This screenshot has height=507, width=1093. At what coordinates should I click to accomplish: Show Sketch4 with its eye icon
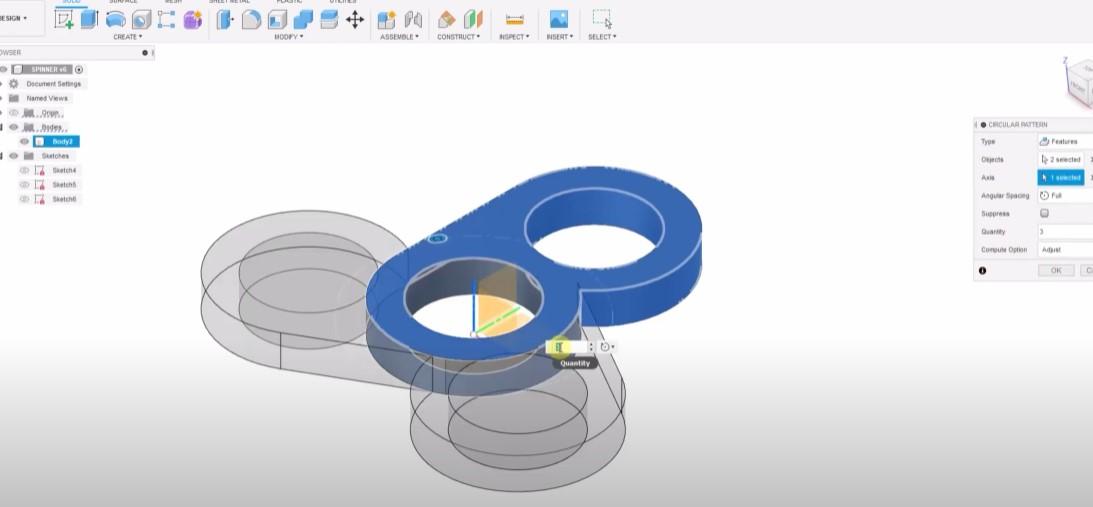coord(24,170)
